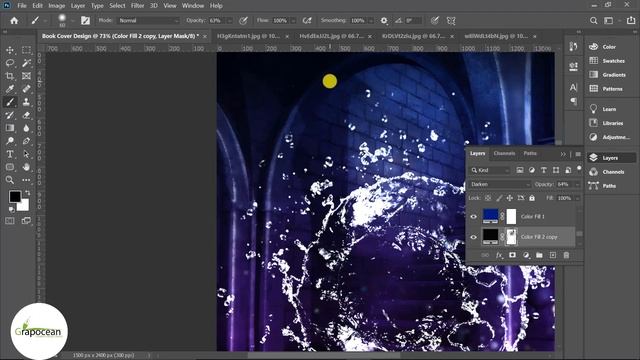
Task: Open the brush Mode dropdown
Action: click(x=149, y=20)
